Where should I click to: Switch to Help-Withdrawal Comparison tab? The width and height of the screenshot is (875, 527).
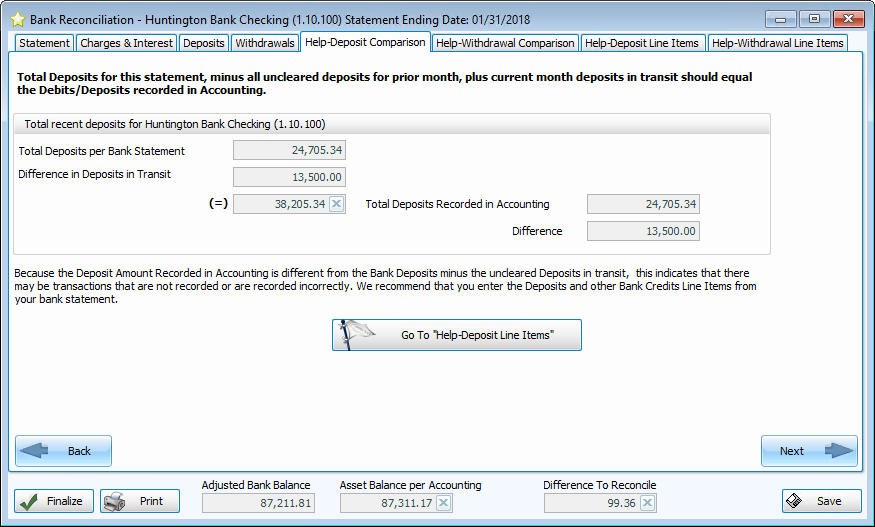(x=506, y=43)
